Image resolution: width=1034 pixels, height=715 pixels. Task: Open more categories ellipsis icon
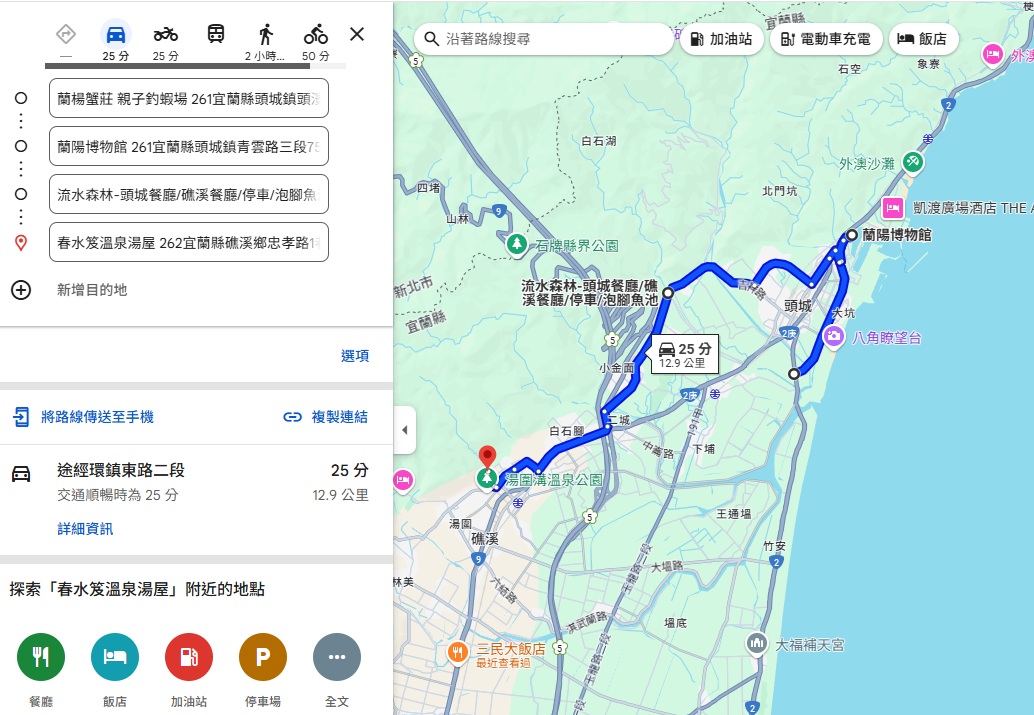point(336,657)
